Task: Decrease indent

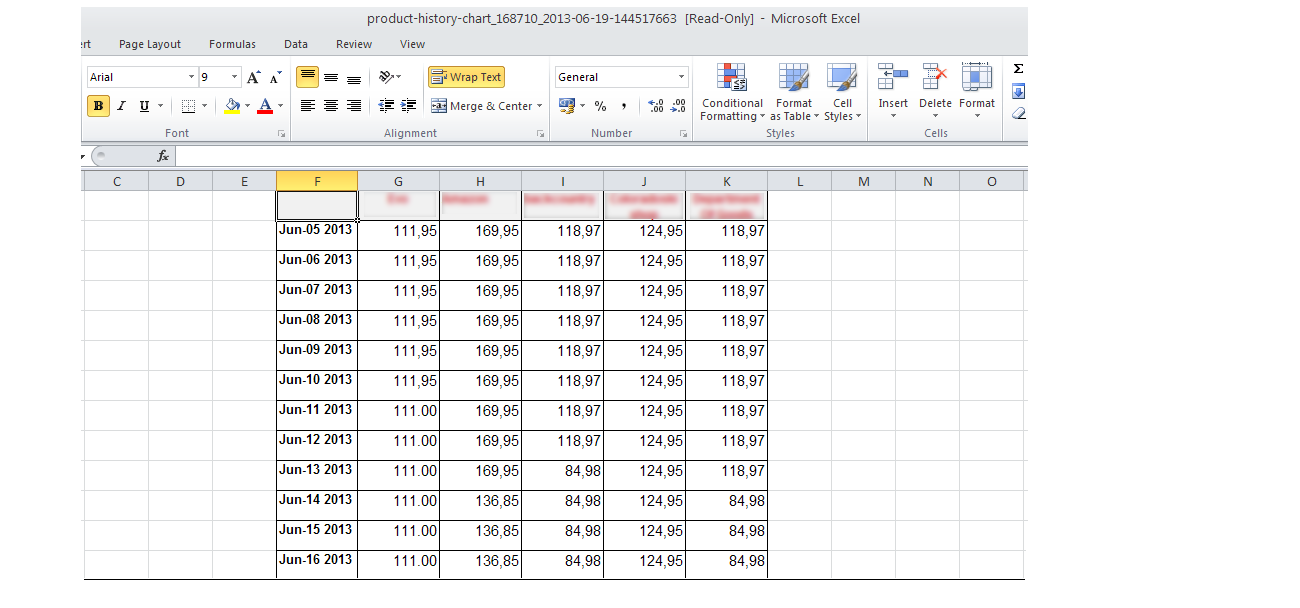Action: (x=387, y=106)
